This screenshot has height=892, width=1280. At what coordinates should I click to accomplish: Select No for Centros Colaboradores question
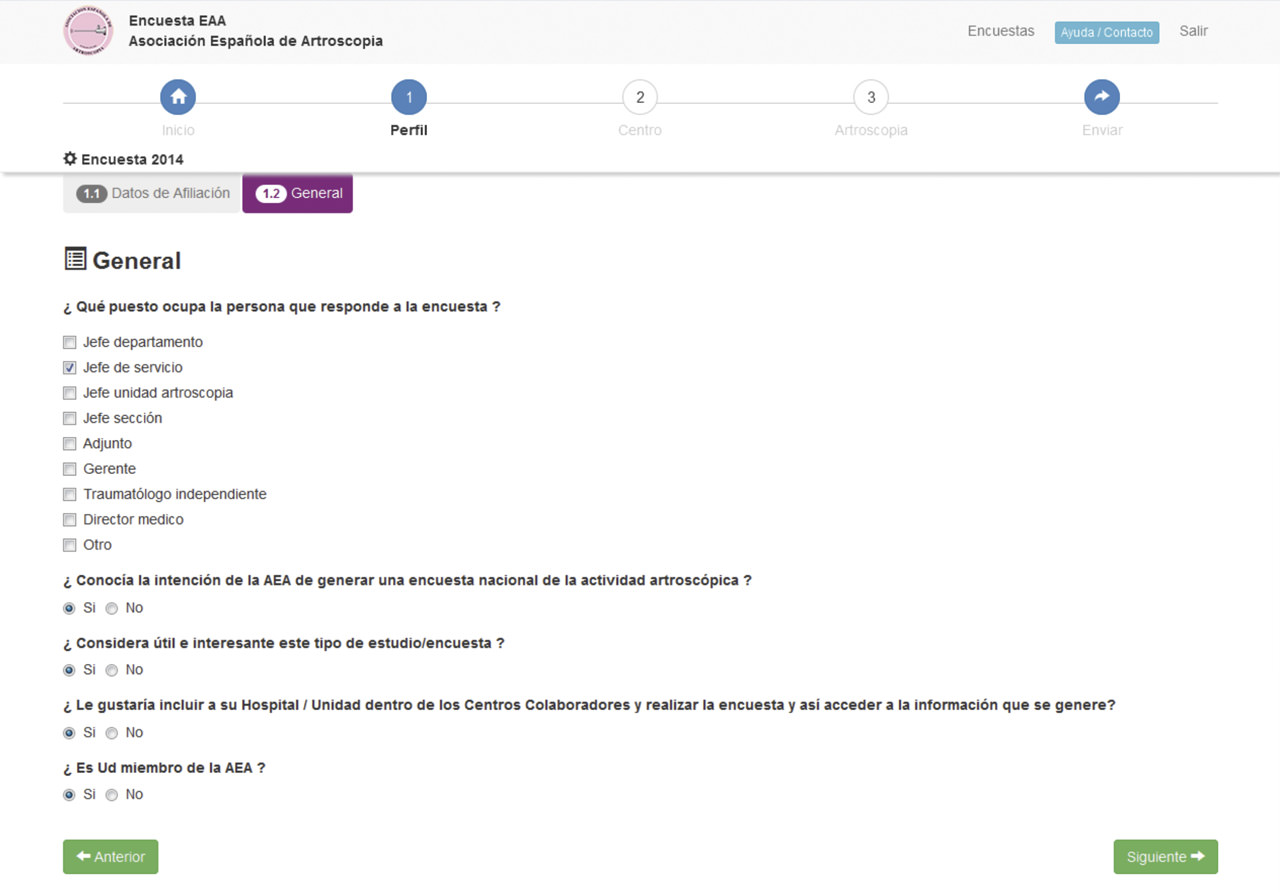point(112,733)
